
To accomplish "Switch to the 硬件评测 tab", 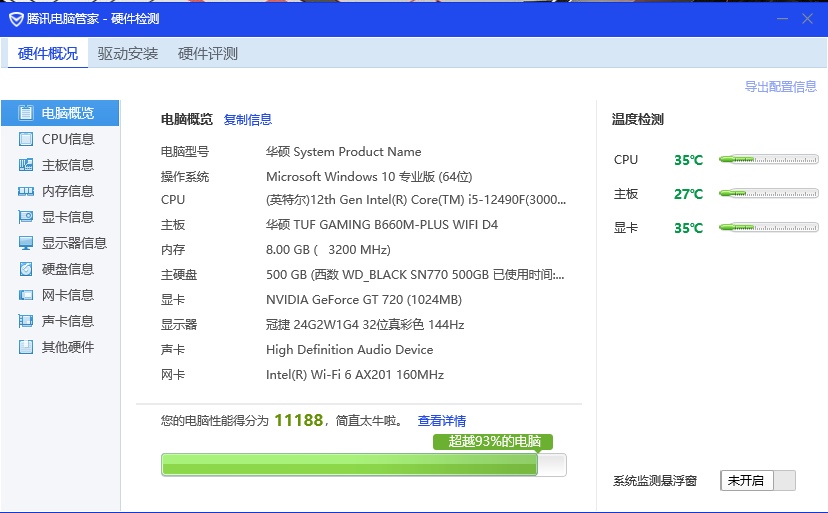I will [x=208, y=53].
